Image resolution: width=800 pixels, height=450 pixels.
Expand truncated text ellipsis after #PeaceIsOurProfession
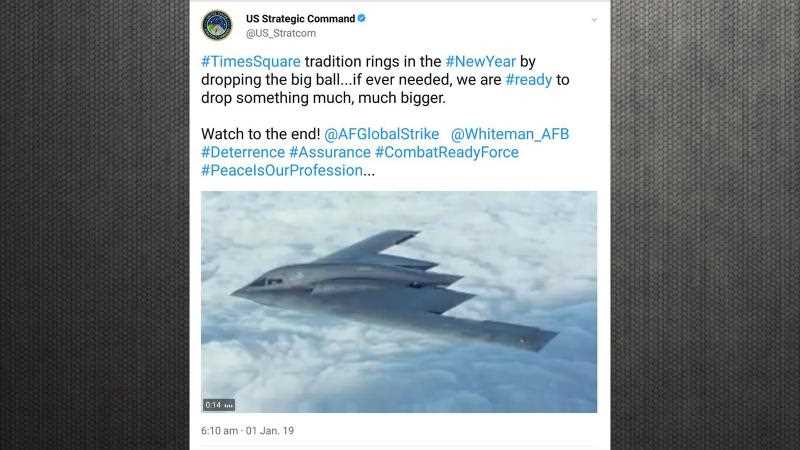tap(369, 172)
